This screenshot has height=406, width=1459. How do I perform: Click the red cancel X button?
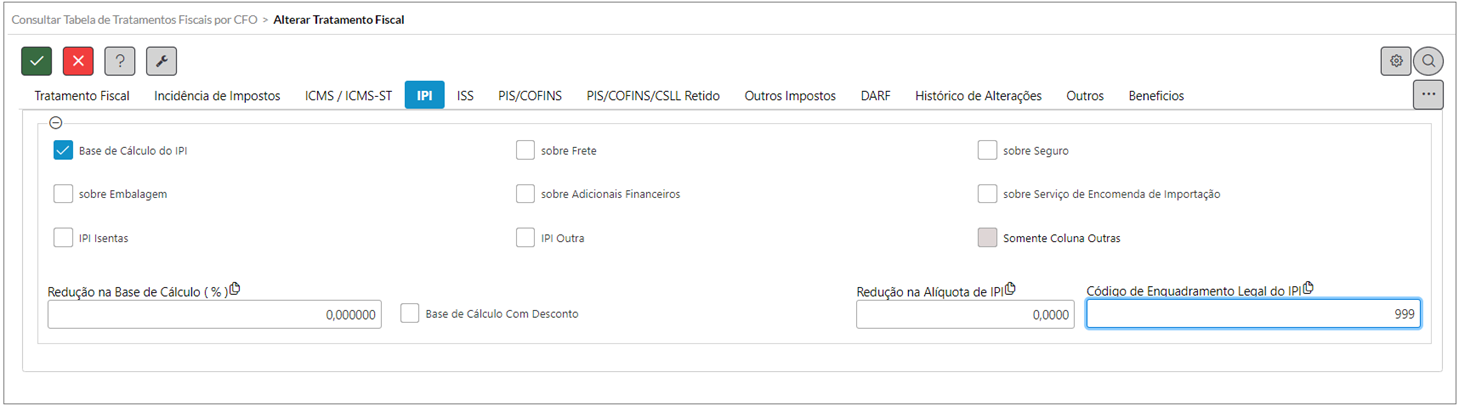point(78,61)
